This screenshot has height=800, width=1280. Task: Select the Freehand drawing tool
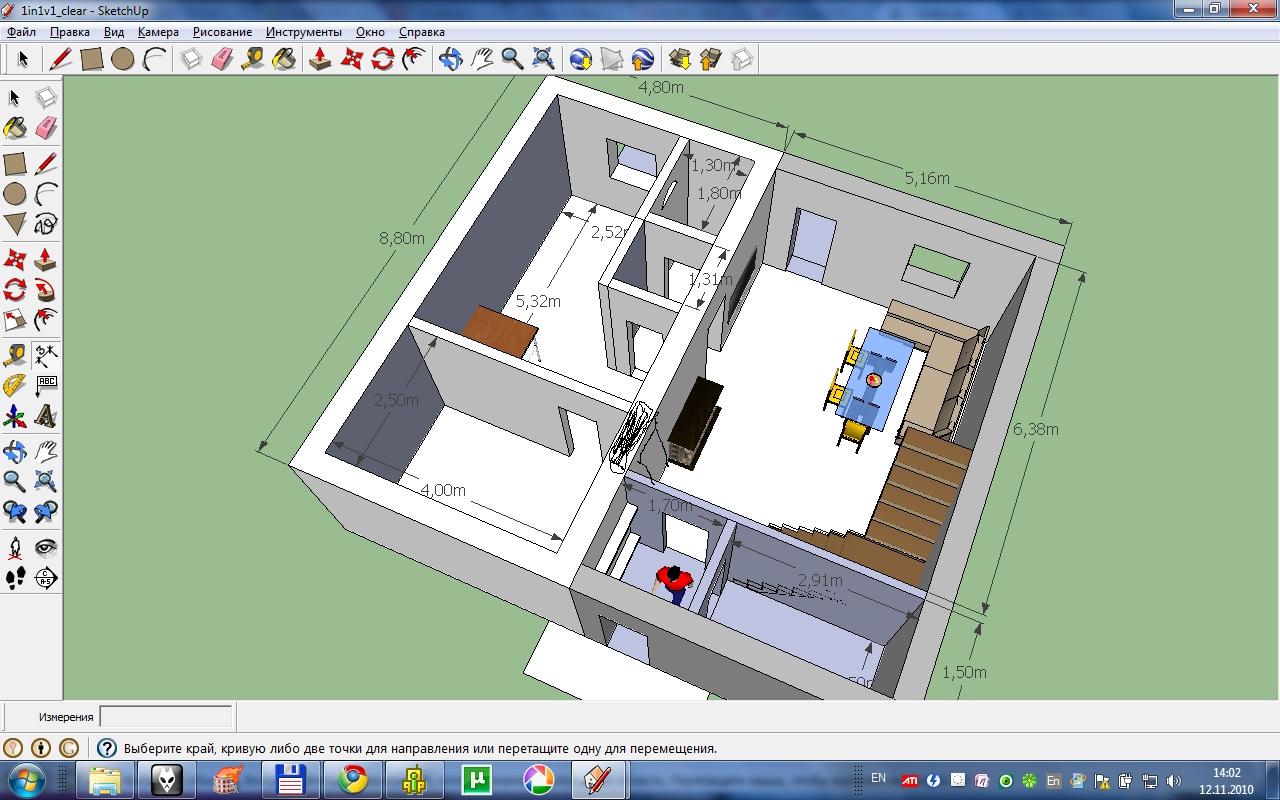45,223
